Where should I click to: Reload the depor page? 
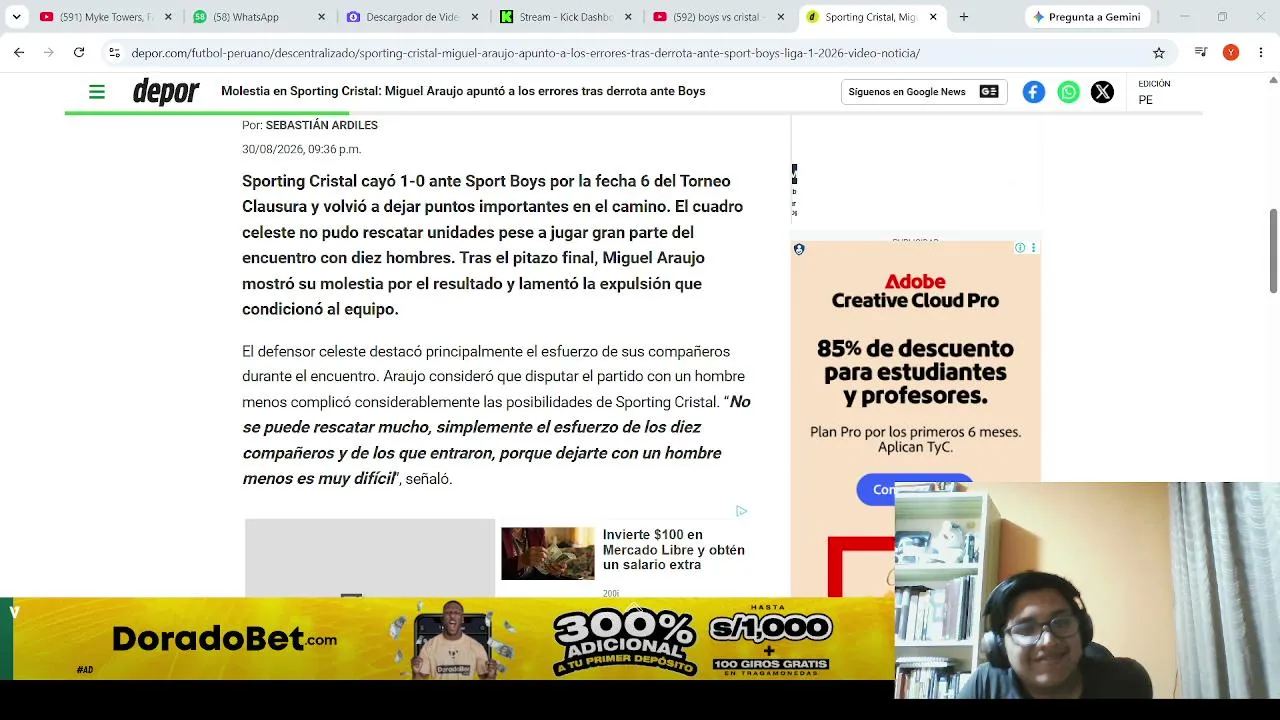point(79,53)
